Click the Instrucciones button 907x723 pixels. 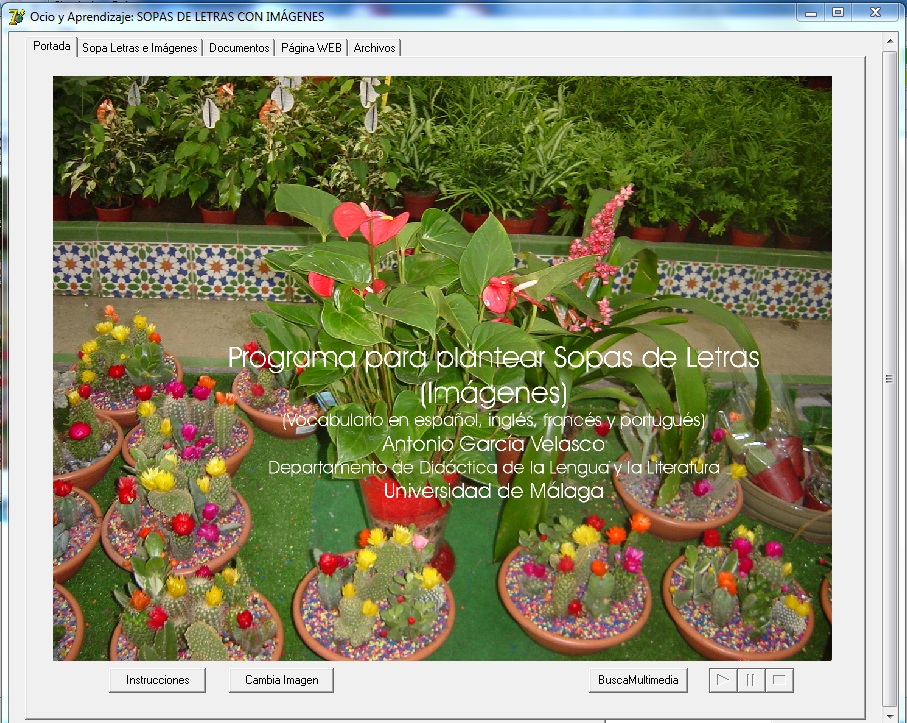pos(157,680)
